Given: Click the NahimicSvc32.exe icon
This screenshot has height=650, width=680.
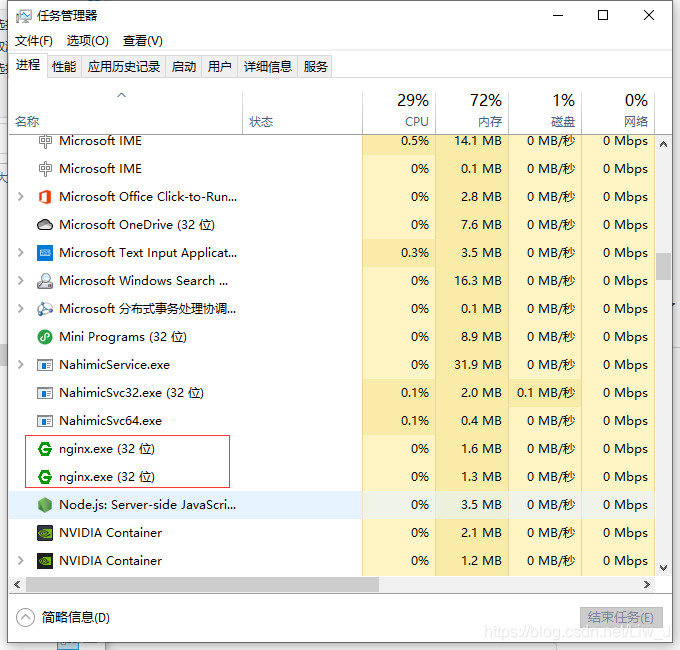Looking at the screenshot, I should coord(45,393).
